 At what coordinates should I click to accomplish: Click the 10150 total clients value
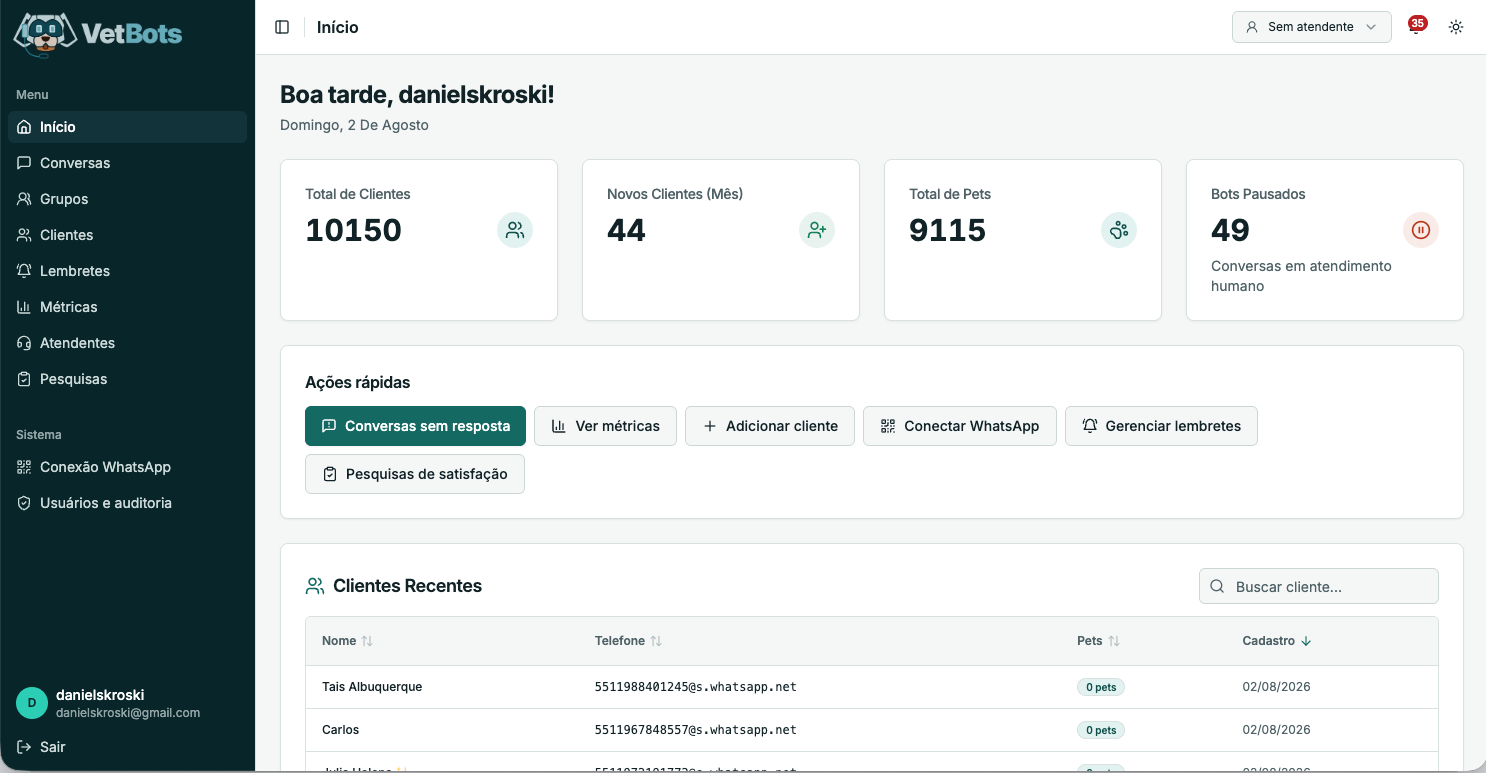[354, 230]
